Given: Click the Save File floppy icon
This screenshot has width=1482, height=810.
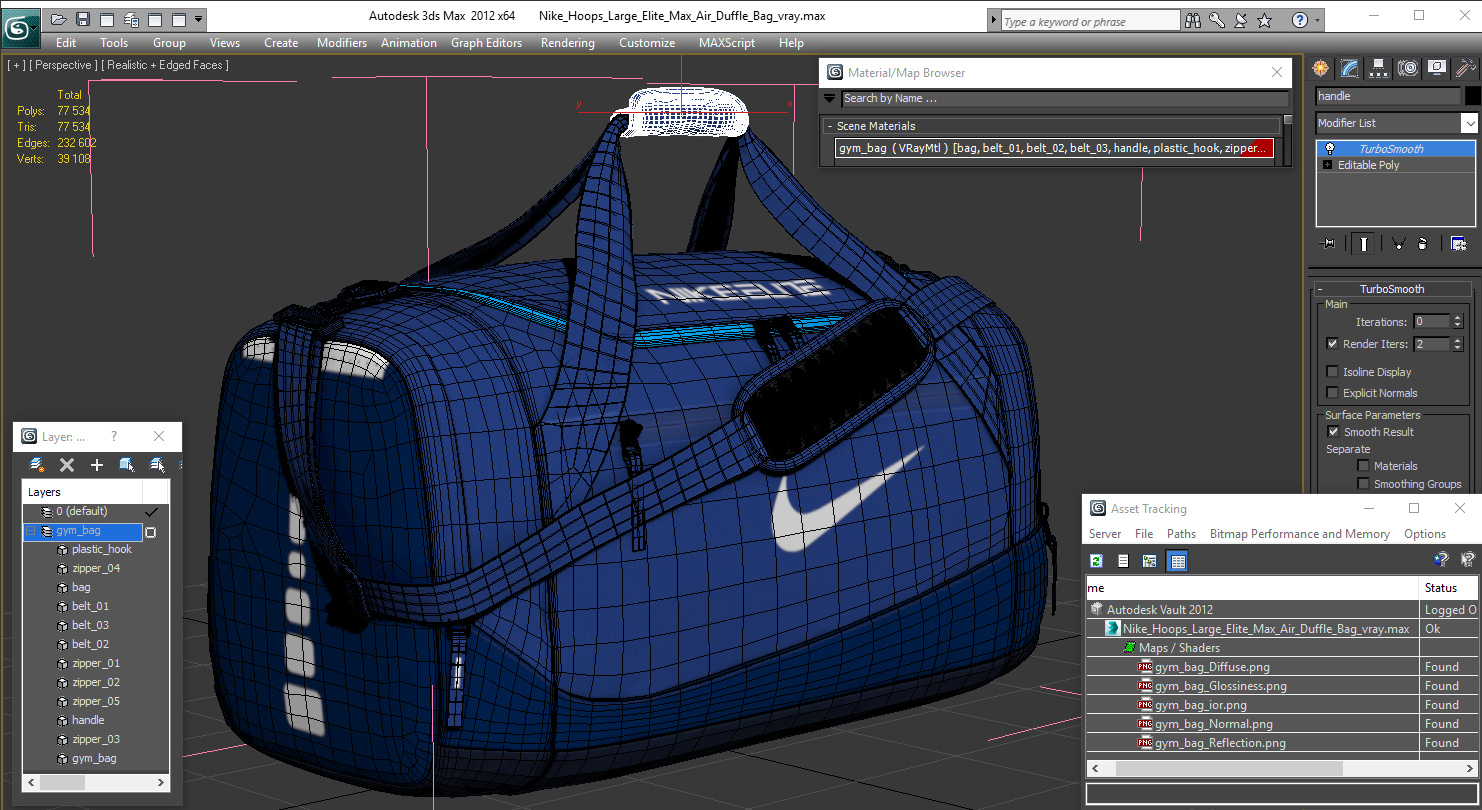Looking at the screenshot, I should (x=83, y=19).
